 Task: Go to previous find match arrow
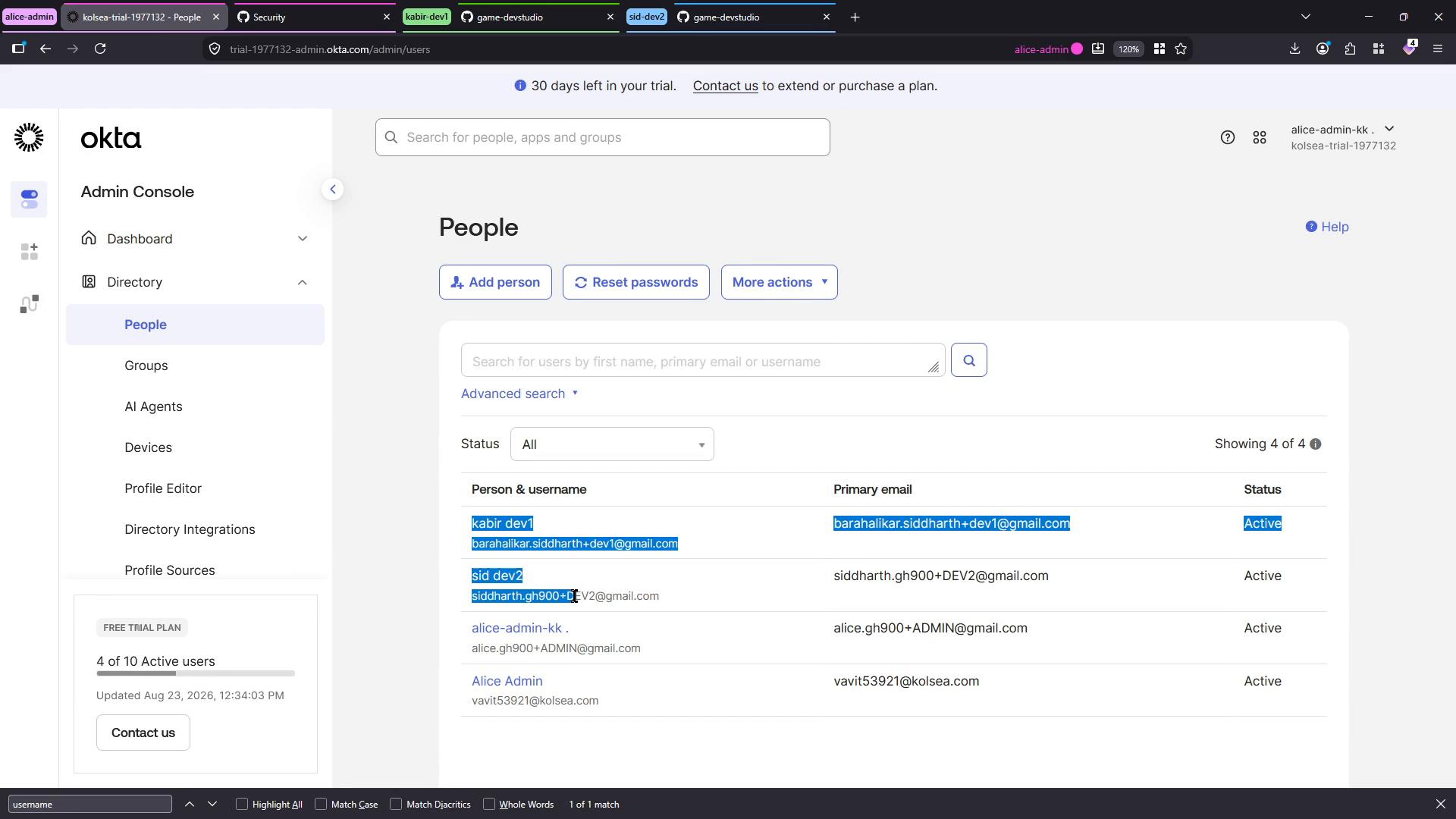pos(190,804)
